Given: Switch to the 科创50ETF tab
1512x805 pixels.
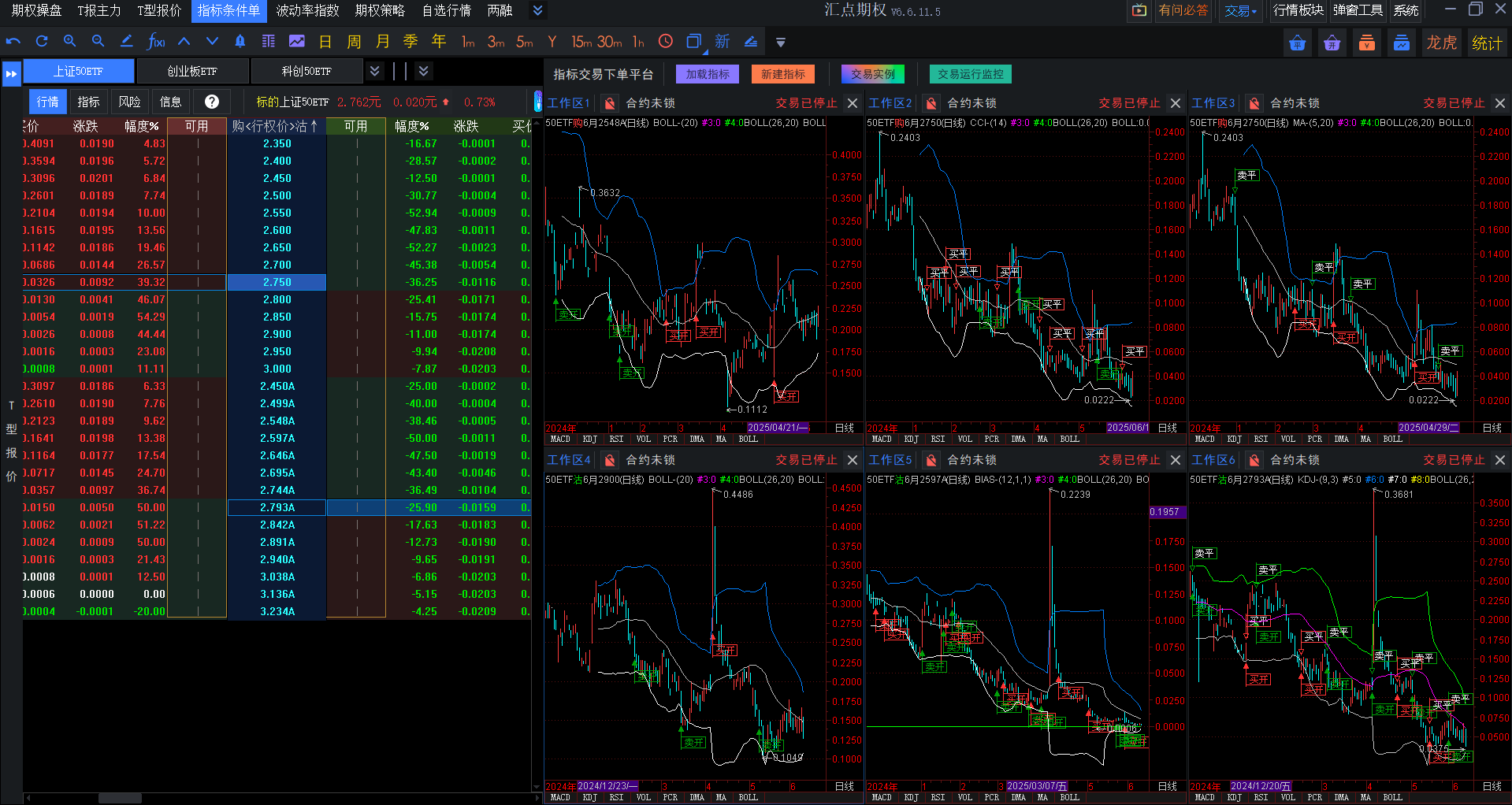Looking at the screenshot, I should (x=306, y=71).
